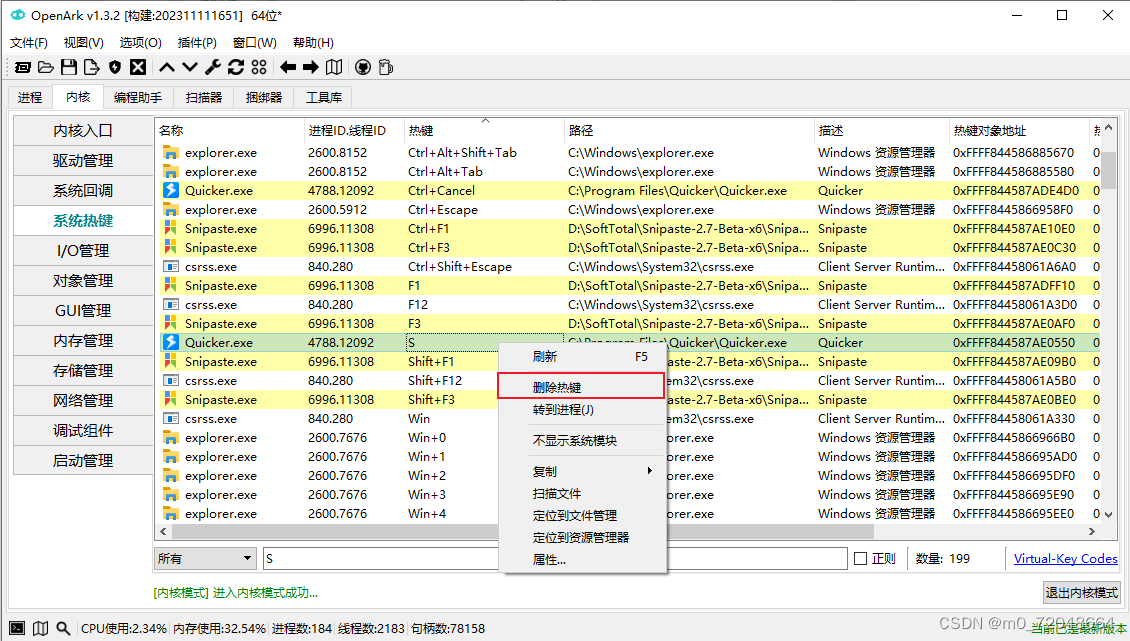The width and height of the screenshot is (1130, 641).
Task: Open the 启动管理 sidebar section
Action: pyautogui.click(x=83, y=460)
